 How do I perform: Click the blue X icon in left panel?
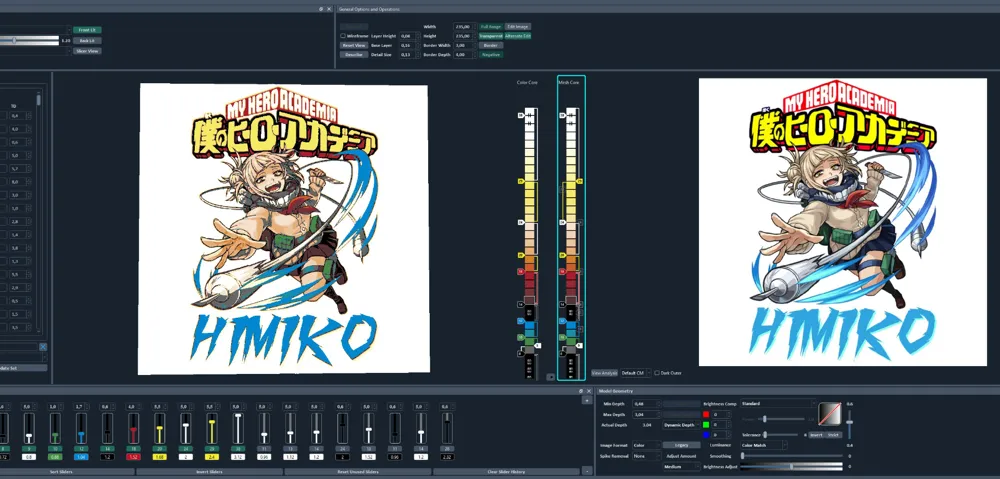43,346
